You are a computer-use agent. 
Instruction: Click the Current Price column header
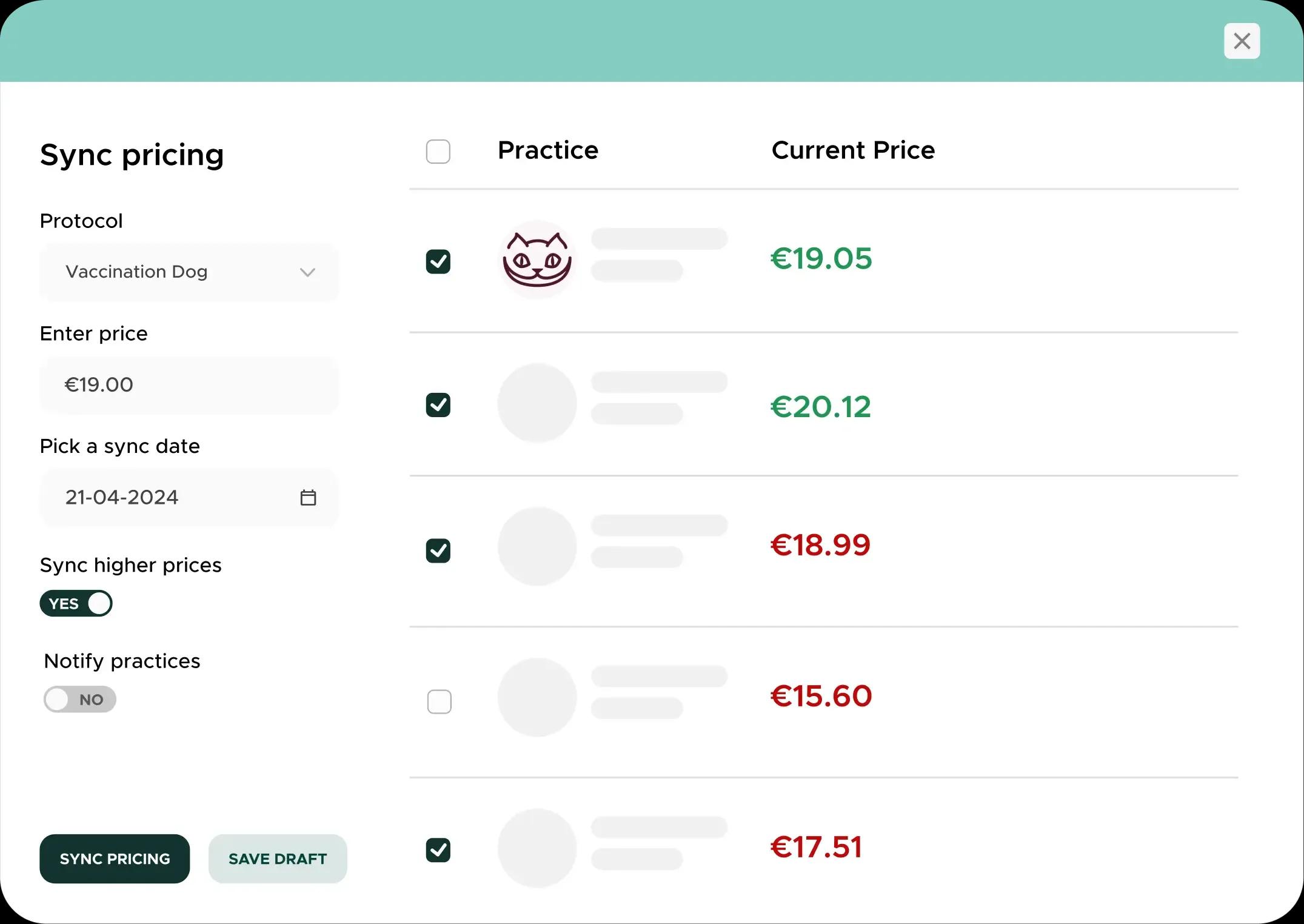point(853,150)
